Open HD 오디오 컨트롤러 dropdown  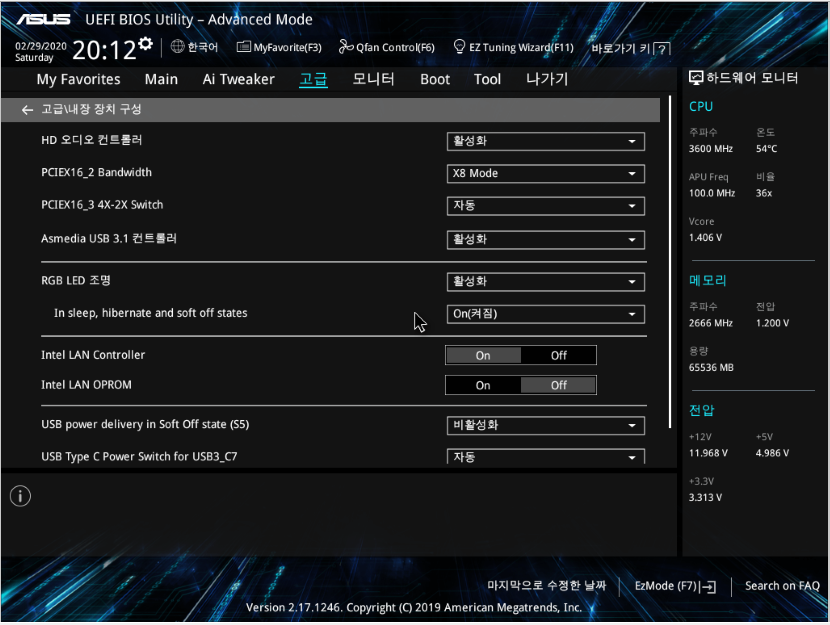[x=546, y=141]
